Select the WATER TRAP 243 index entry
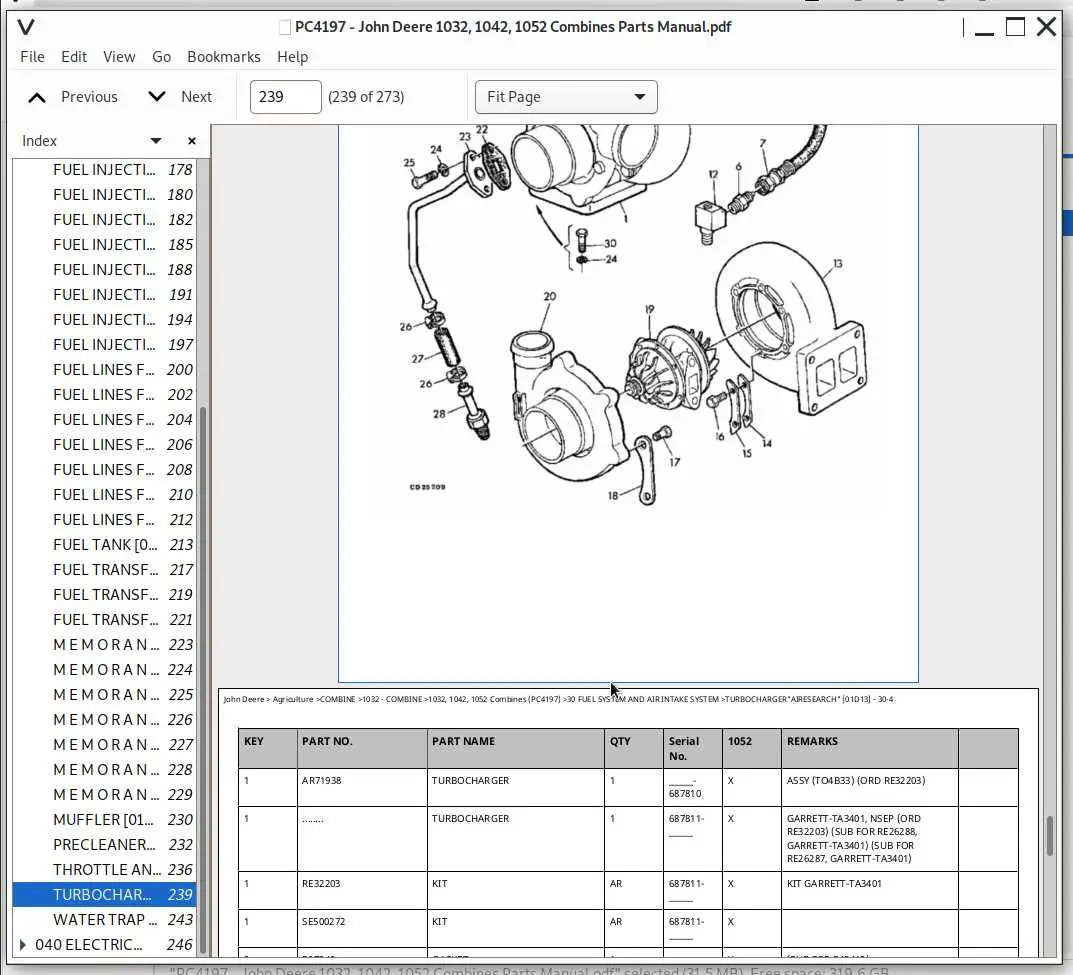 104,920
